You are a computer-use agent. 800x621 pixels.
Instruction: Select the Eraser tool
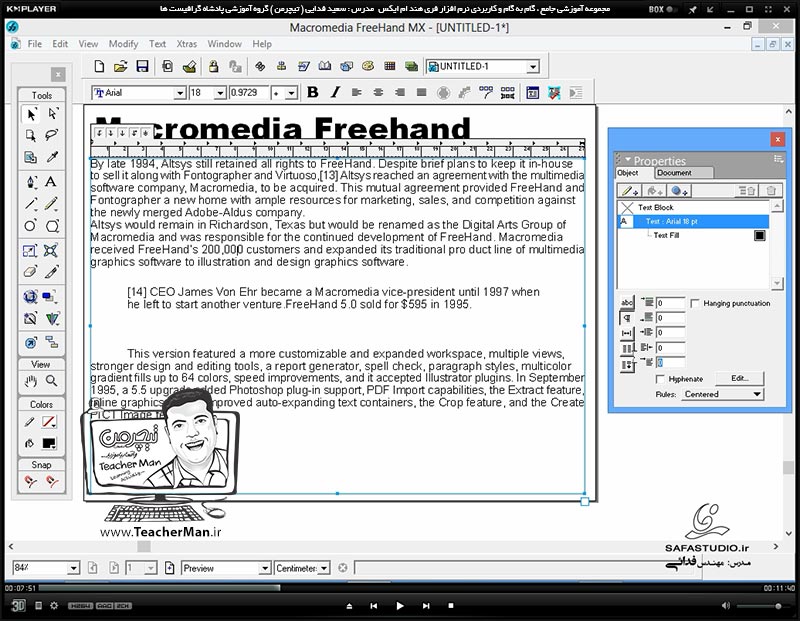click(x=30, y=271)
